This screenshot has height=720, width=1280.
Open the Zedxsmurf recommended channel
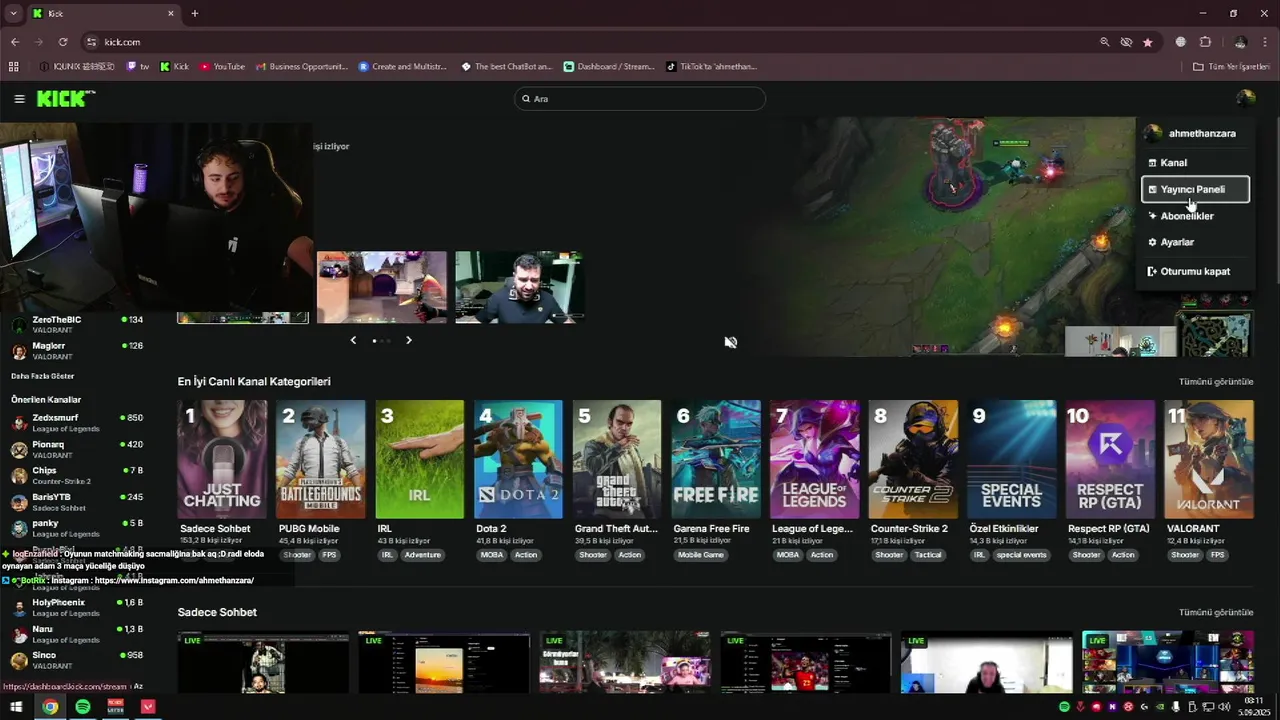tap(77, 422)
